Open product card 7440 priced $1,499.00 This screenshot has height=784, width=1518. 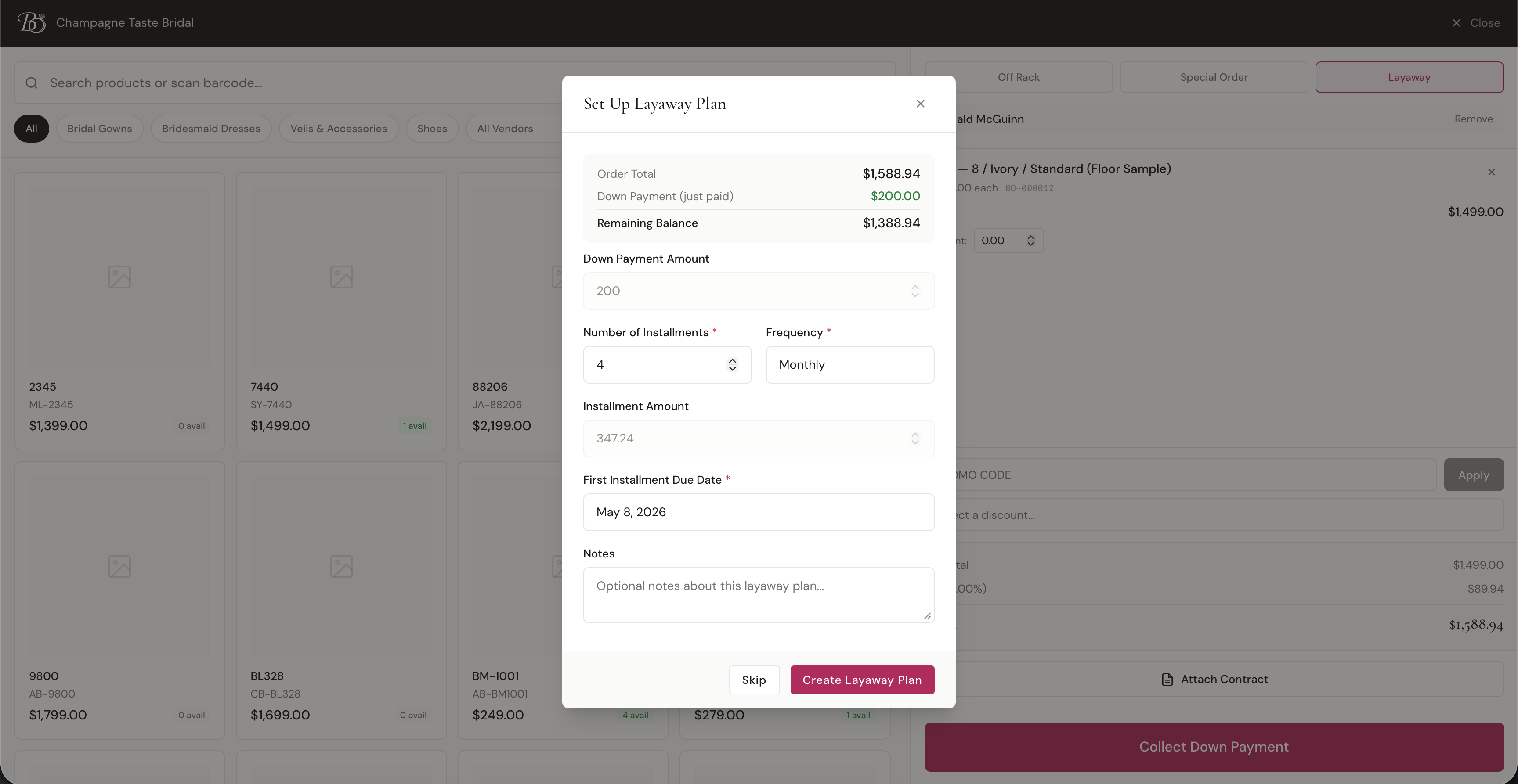pos(341,311)
